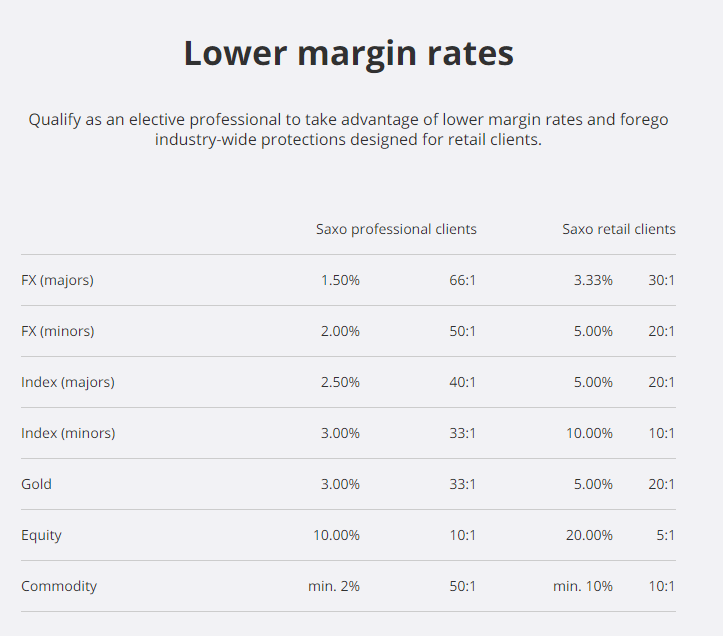The image size is (723, 636).
Task: Click the "min. 2%" commodity margin value
Action: point(334,586)
